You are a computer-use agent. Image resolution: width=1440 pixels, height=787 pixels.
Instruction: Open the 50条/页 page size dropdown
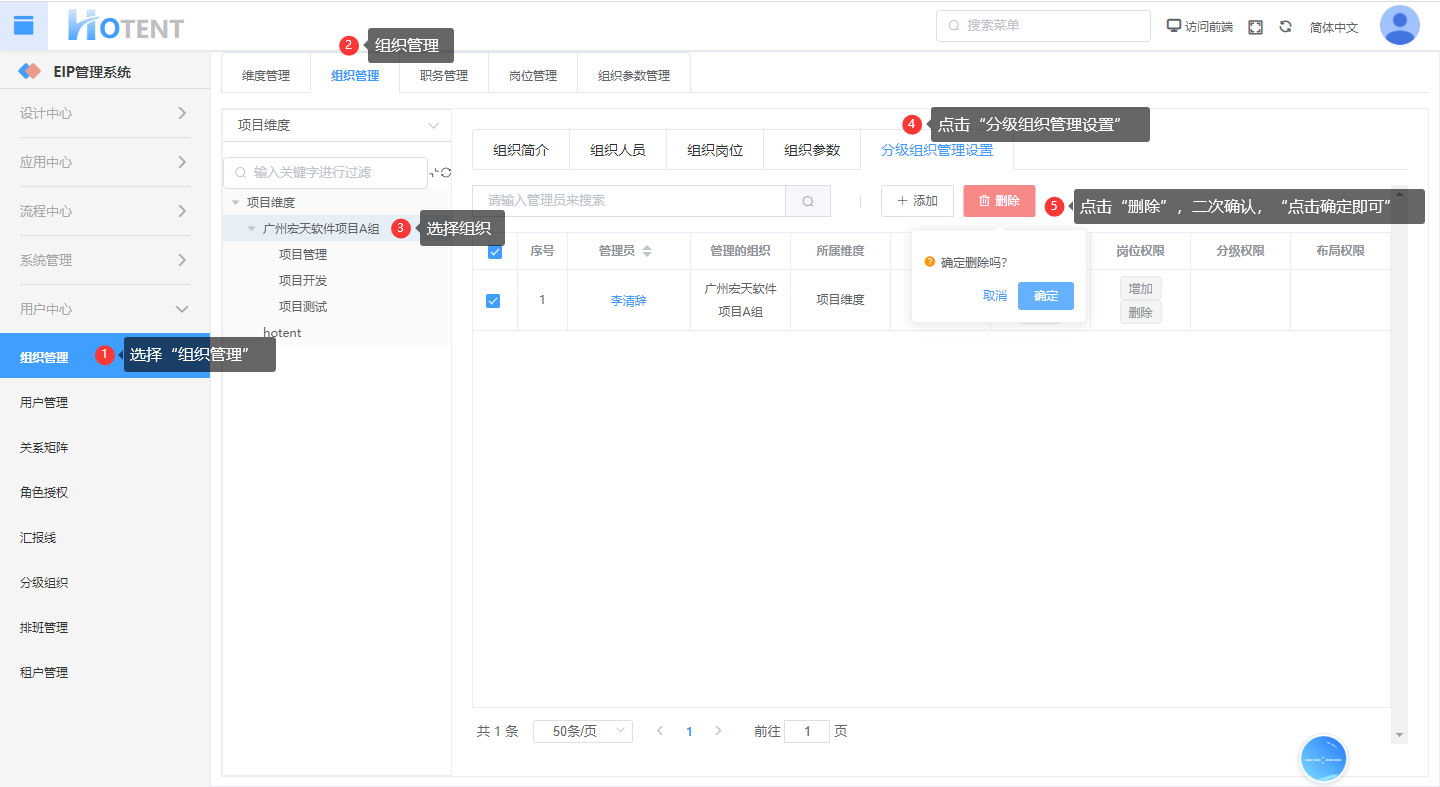[x=582, y=731]
